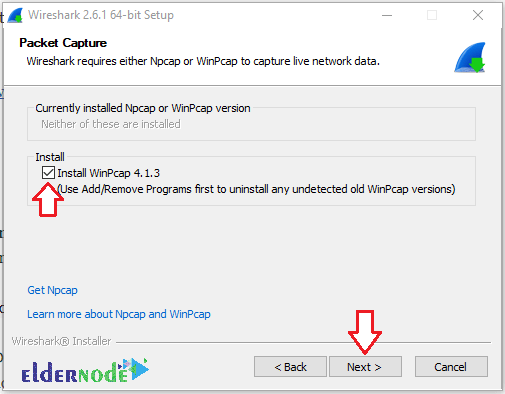Proceed with the Next button
The width and height of the screenshot is (505, 394).
coord(365,367)
